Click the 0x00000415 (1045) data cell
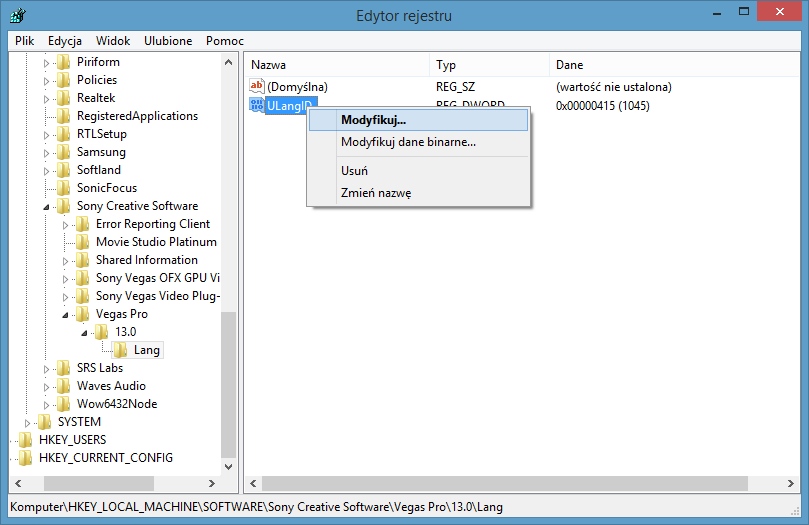The width and height of the screenshot is (809, 525). [603, 106]
